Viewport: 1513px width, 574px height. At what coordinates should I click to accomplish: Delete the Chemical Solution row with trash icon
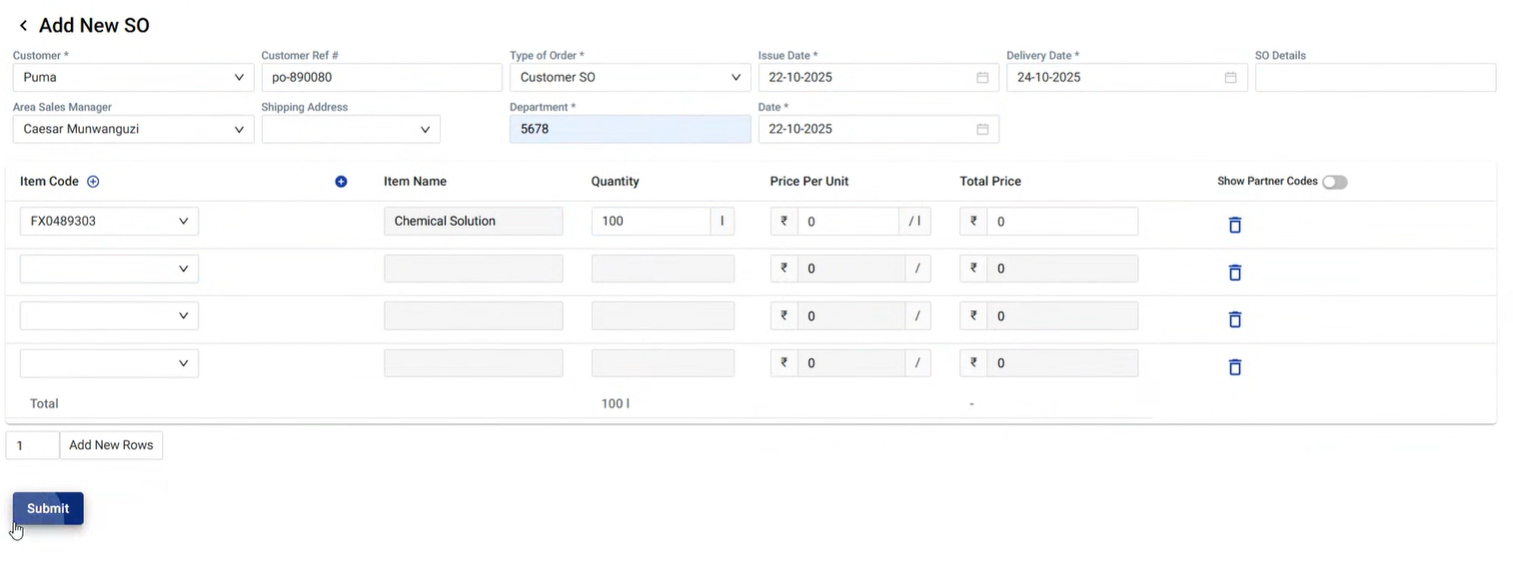(x=1234, y=225)
